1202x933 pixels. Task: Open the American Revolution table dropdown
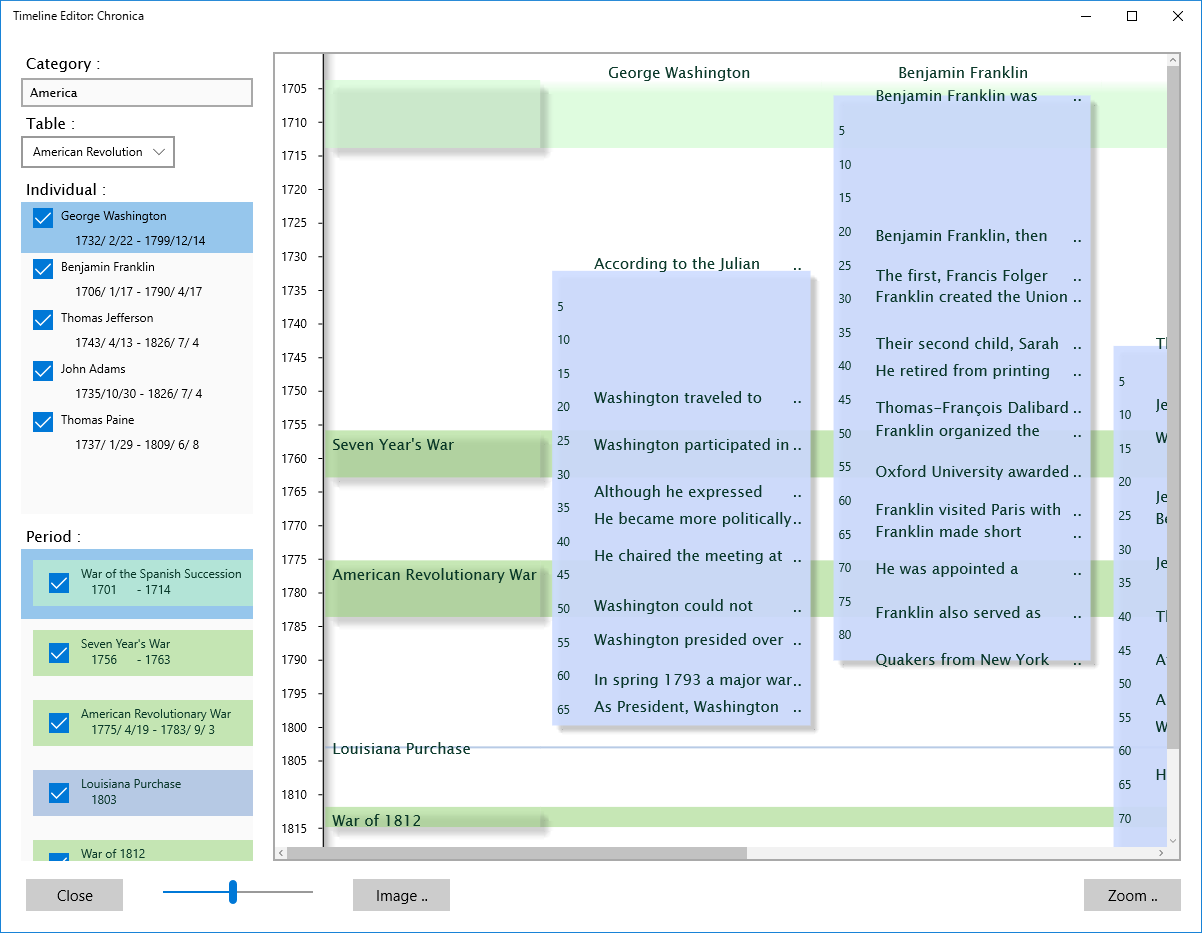point(98,152)
